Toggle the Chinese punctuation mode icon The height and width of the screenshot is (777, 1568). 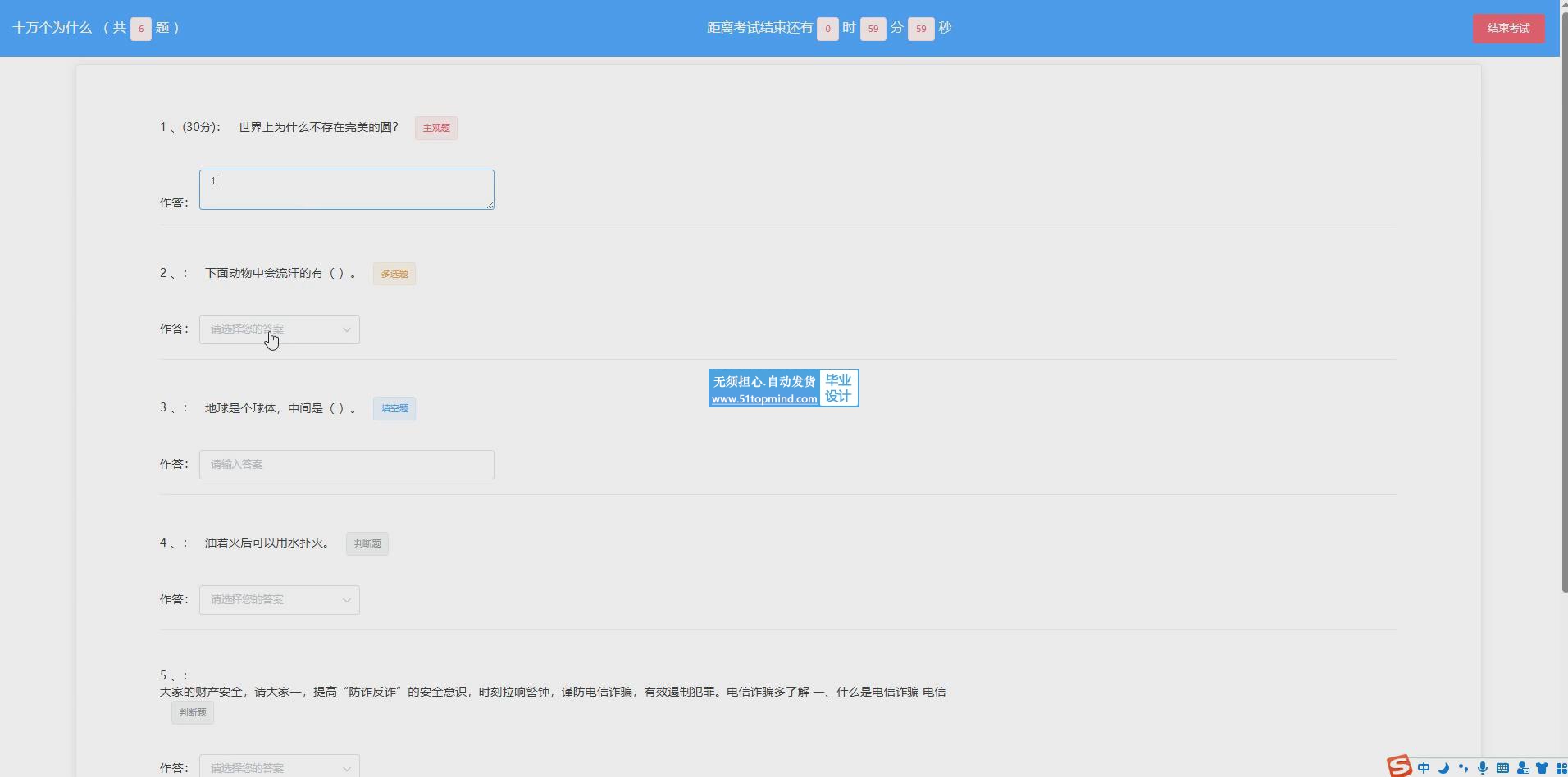1463,768
